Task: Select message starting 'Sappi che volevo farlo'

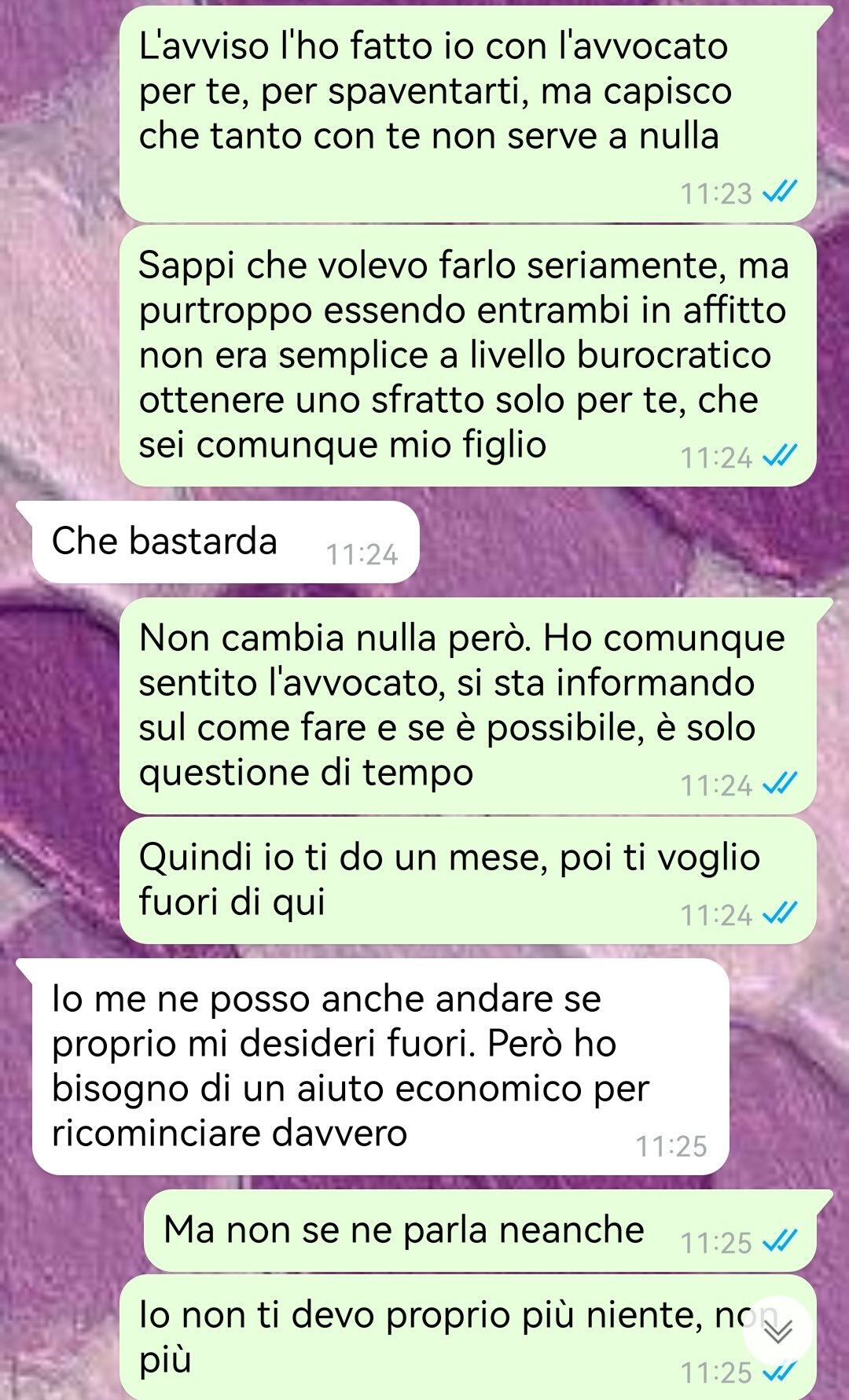Action: point(468,355)
